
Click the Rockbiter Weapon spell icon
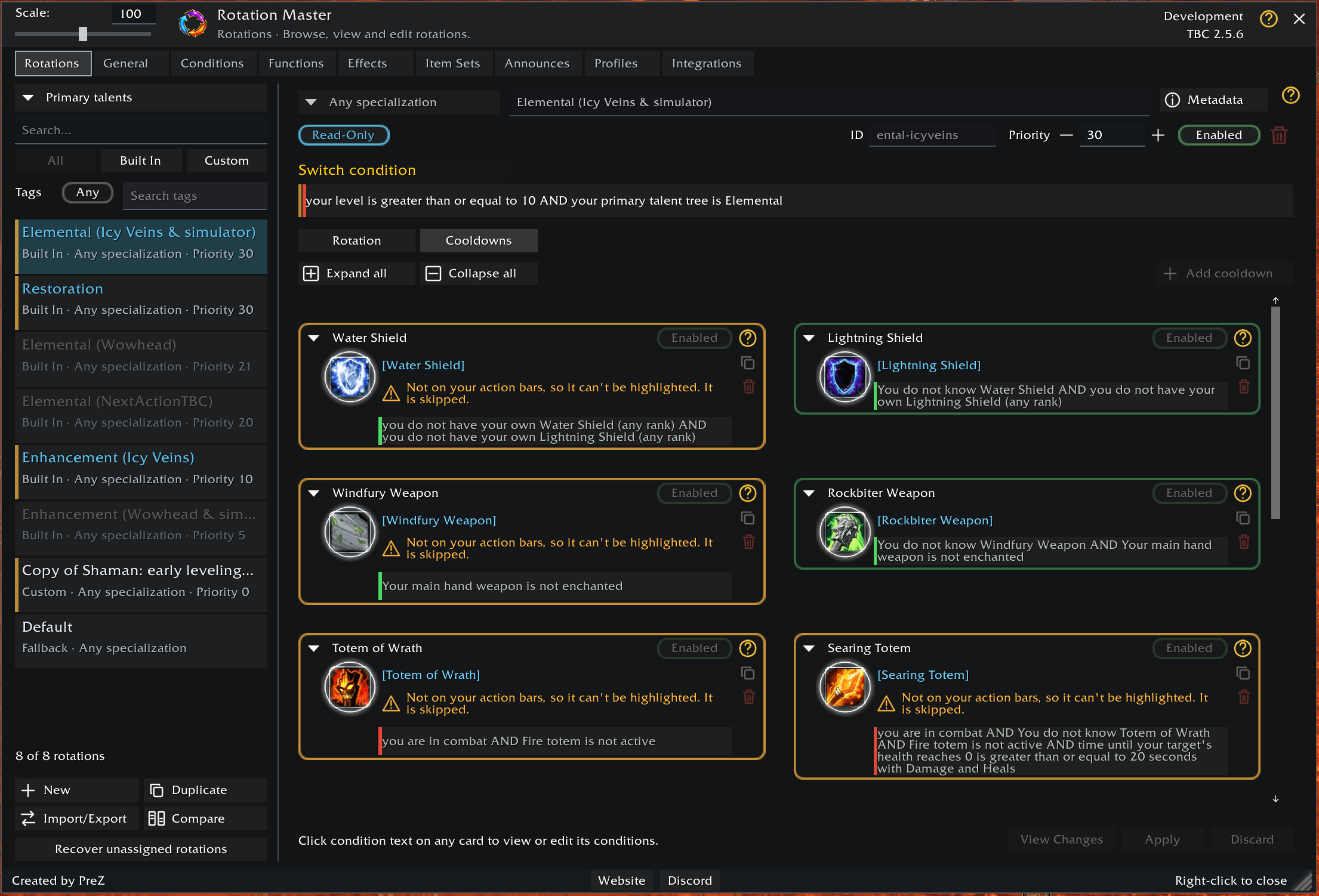coord(845,532)
